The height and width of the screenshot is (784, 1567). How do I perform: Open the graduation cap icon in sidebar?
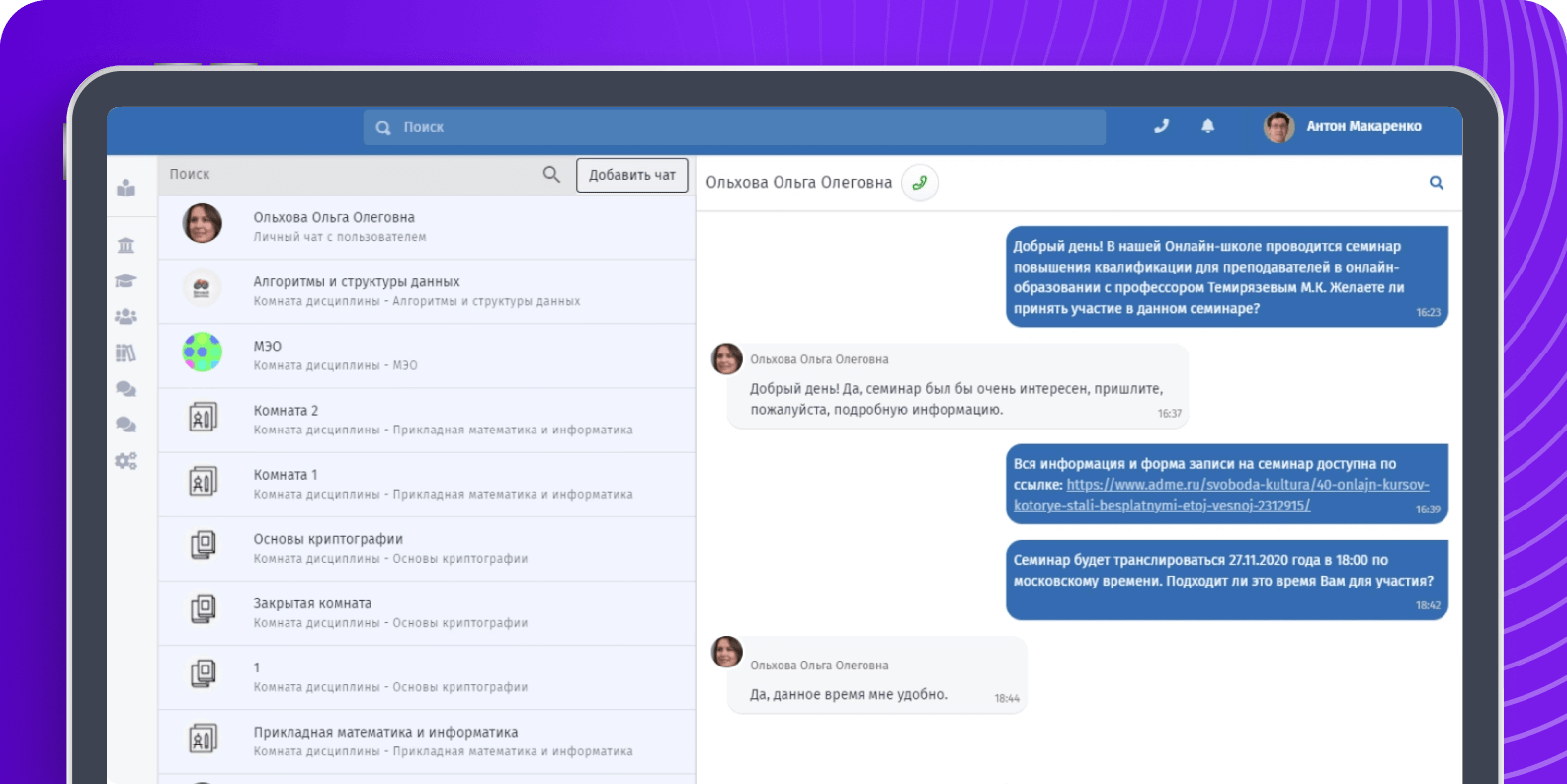click(x=125, y=281)
